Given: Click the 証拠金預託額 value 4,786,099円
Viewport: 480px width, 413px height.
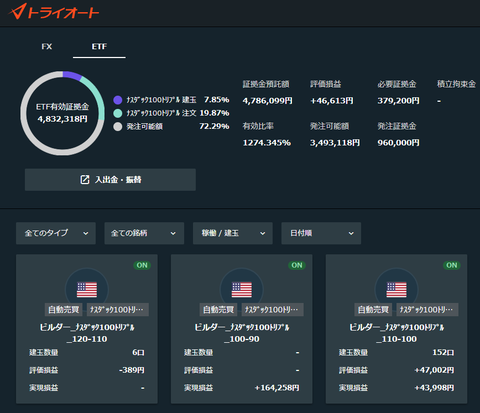Looking at the screenshot, I should [267, 101].
